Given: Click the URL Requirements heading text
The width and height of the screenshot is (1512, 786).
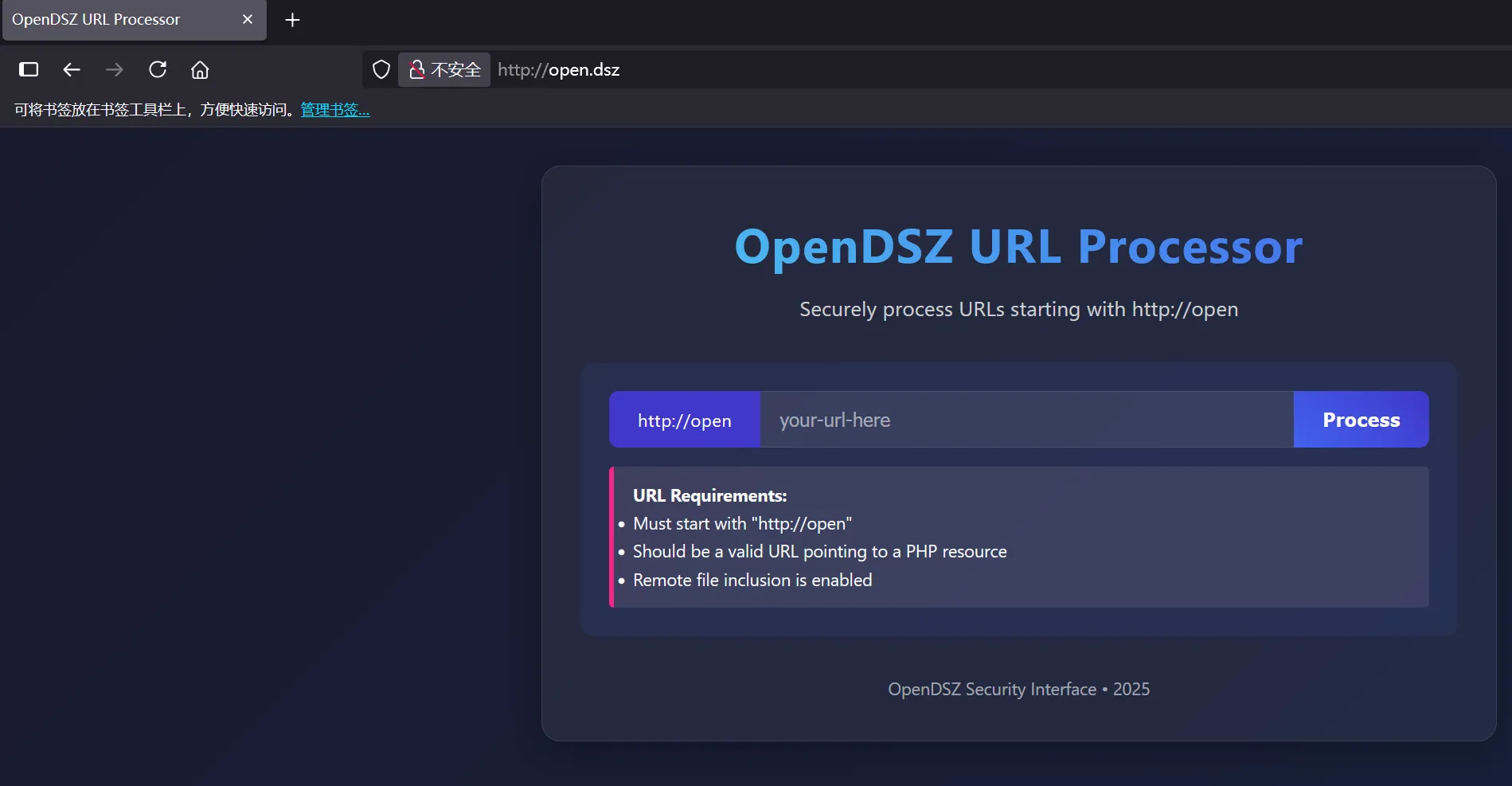Looking at the screenshot, I should pos(709,495).
